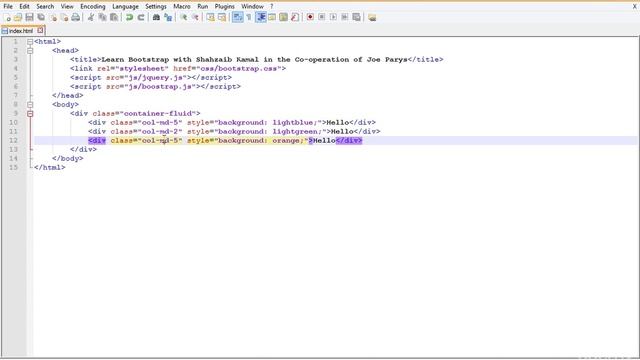
Task: Click the Stop Recording macro icon
Action: pyautogui.click(x=322, y=17)
